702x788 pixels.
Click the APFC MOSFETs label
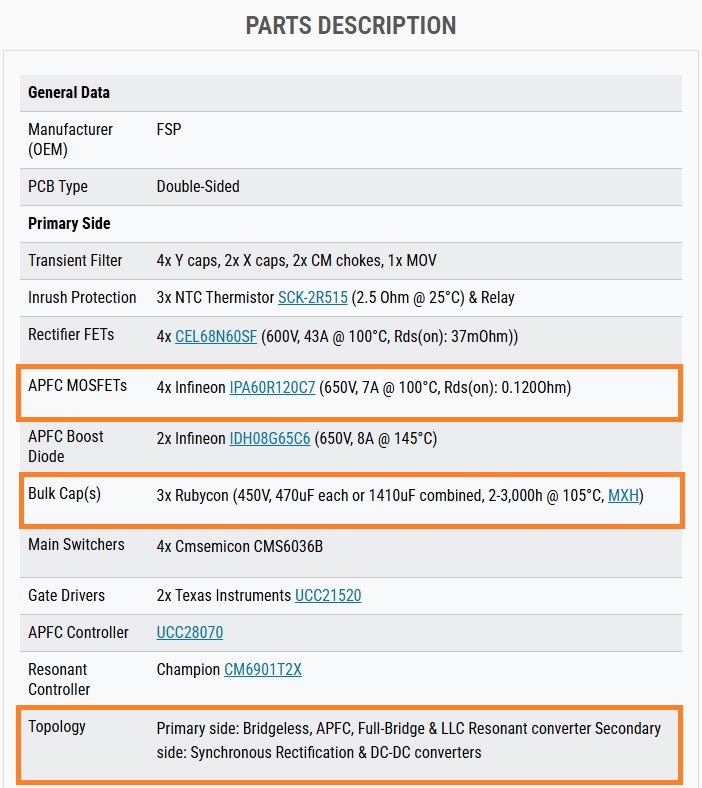77,385
